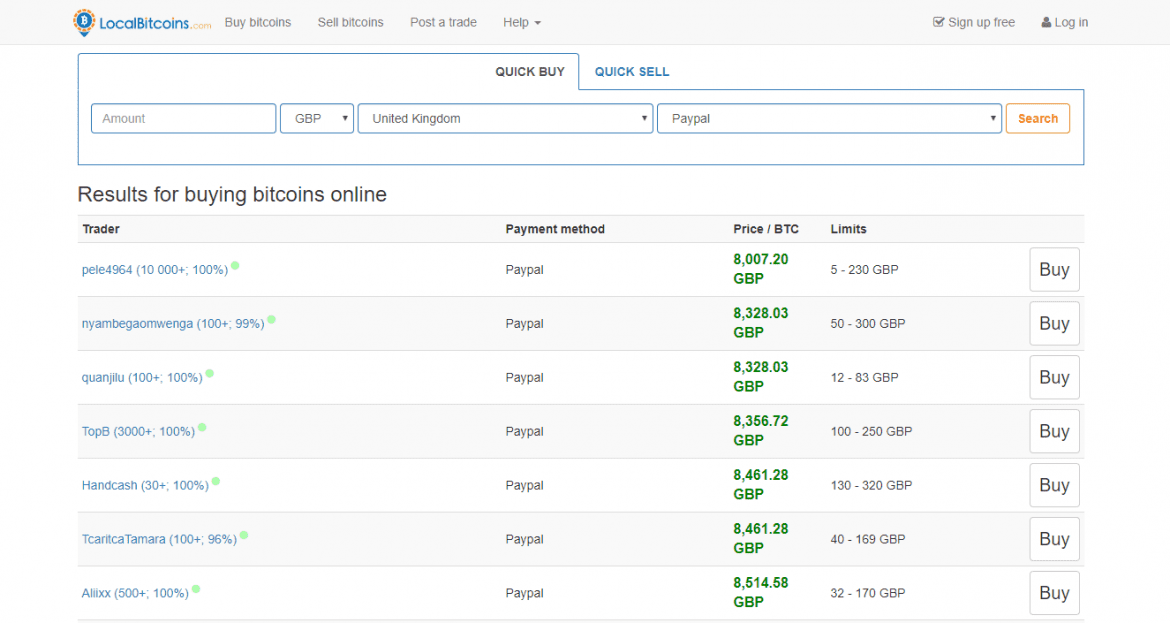Open Sell bitcoins in navigation bar
Screen dimensions: 1170x623
coord(350,22)
